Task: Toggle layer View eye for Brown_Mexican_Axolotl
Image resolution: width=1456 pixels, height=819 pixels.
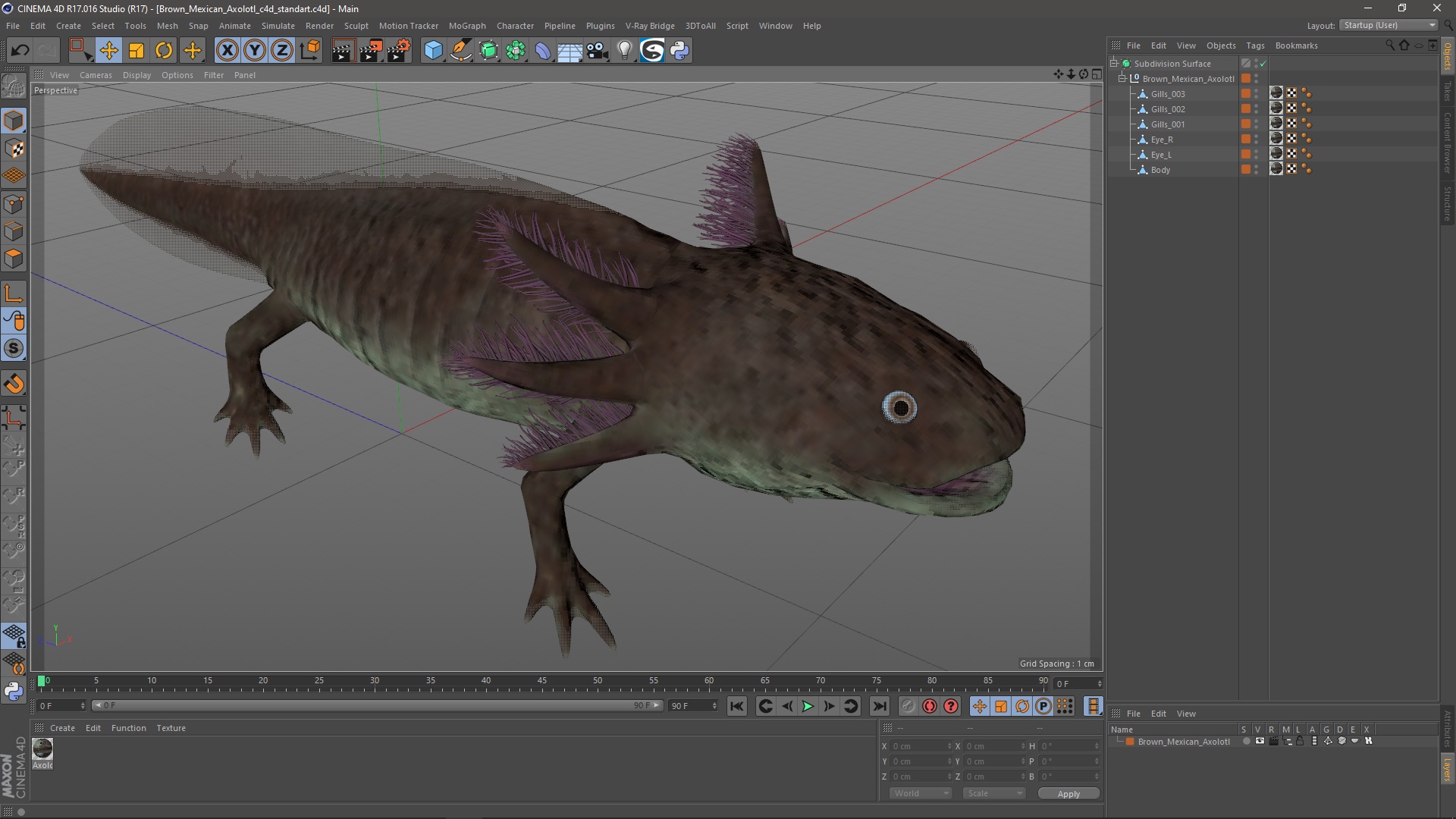Action: 1260,742
